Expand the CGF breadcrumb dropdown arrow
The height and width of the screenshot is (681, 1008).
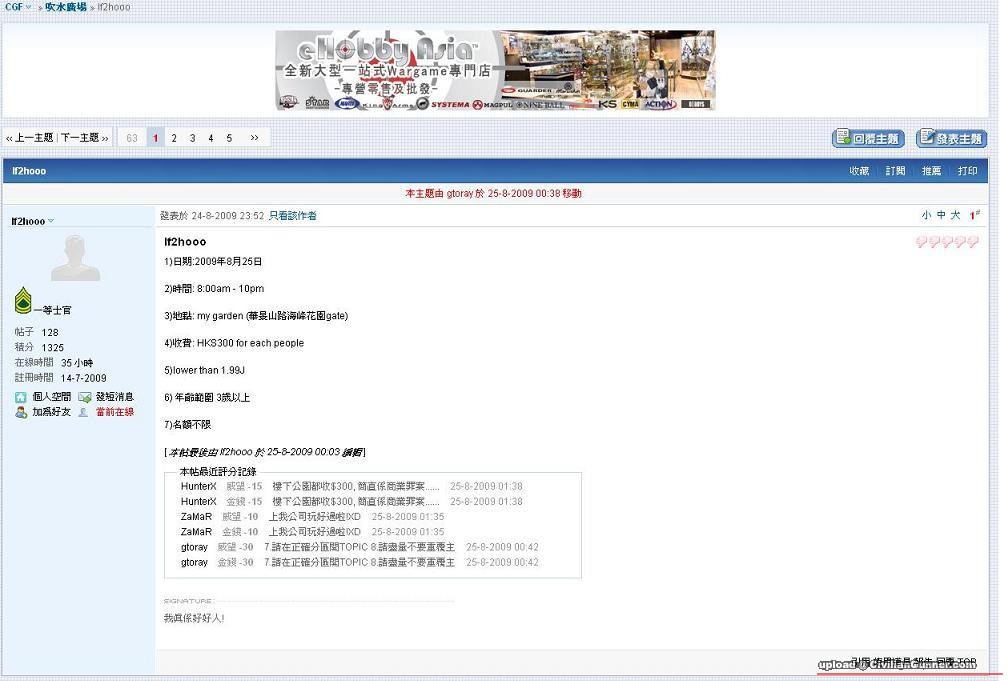(29, 7)
